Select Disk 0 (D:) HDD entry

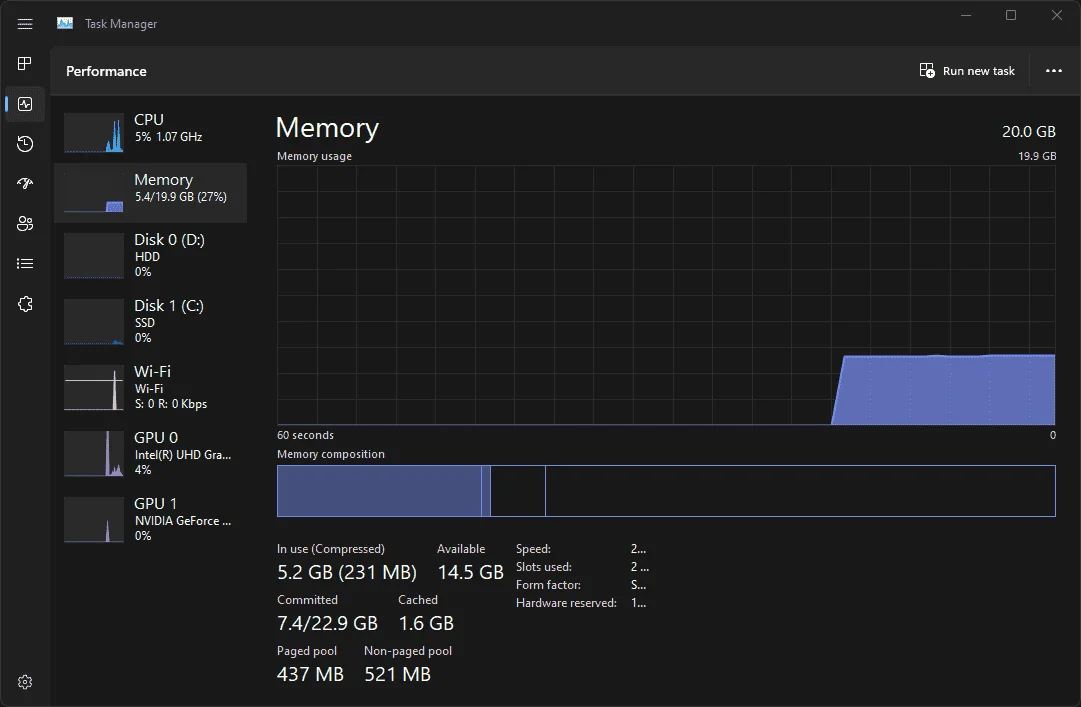(x=150, y=256)
